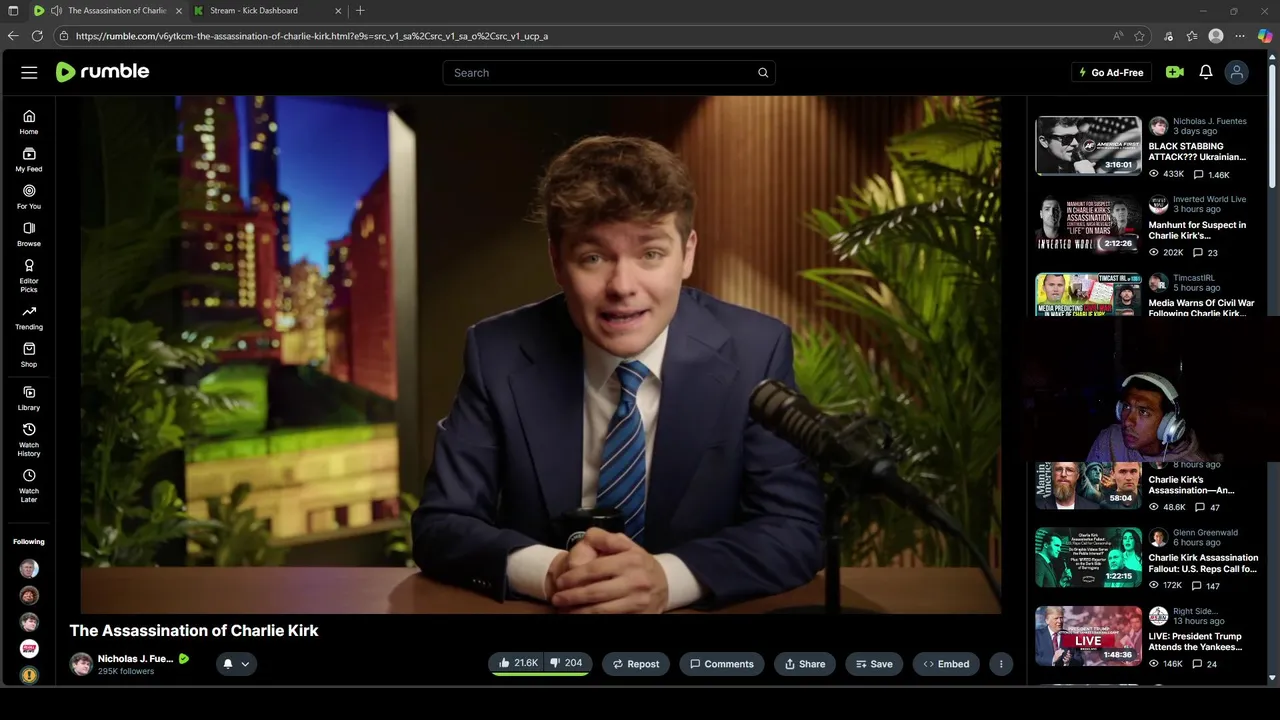The height and width of the screenshot is (720, 1280).
Task: Click the search magnifier icon
Action: [763, 72]
